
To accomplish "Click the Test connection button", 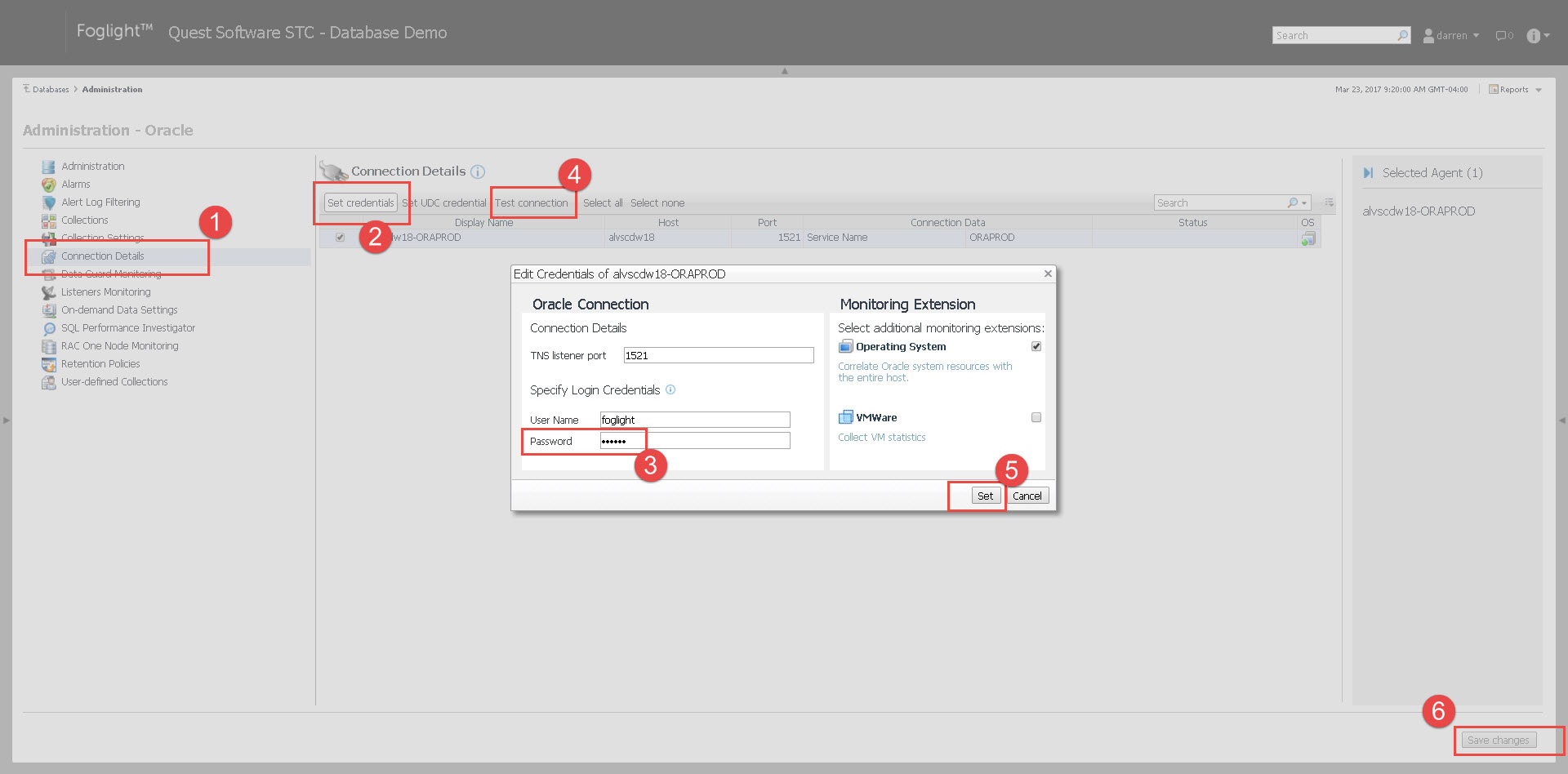I will click(x=532, y=203).
